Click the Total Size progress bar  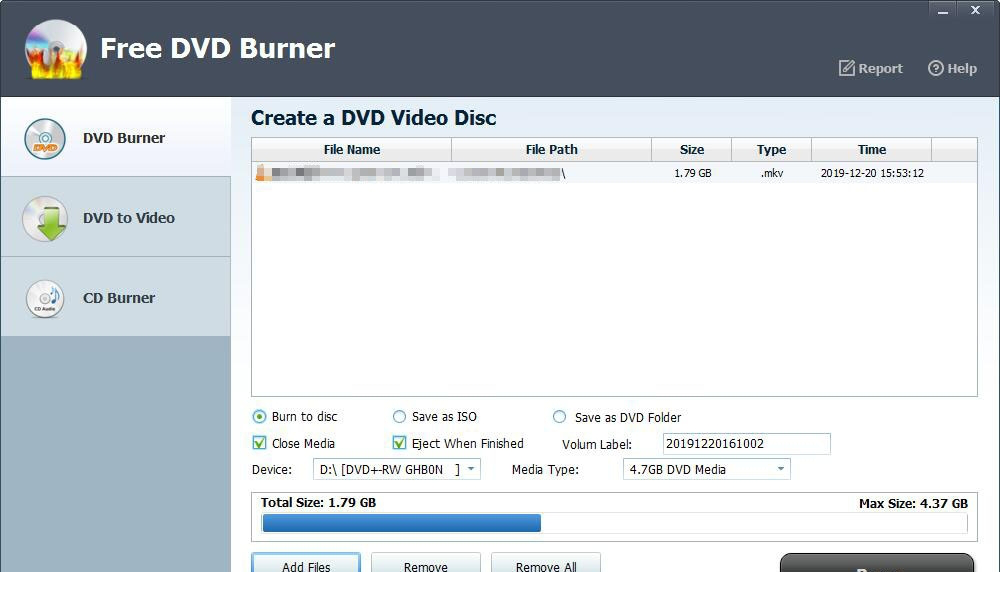[x=611, y=522]
